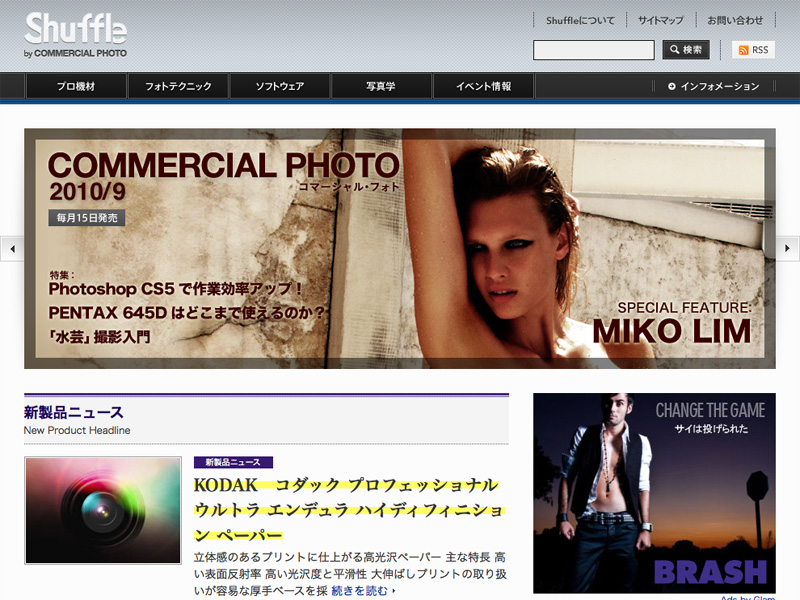This screenshot has width=800, height=600.
Task: Click 毎月15日発売 badge on banner
Action: [87, 218]
